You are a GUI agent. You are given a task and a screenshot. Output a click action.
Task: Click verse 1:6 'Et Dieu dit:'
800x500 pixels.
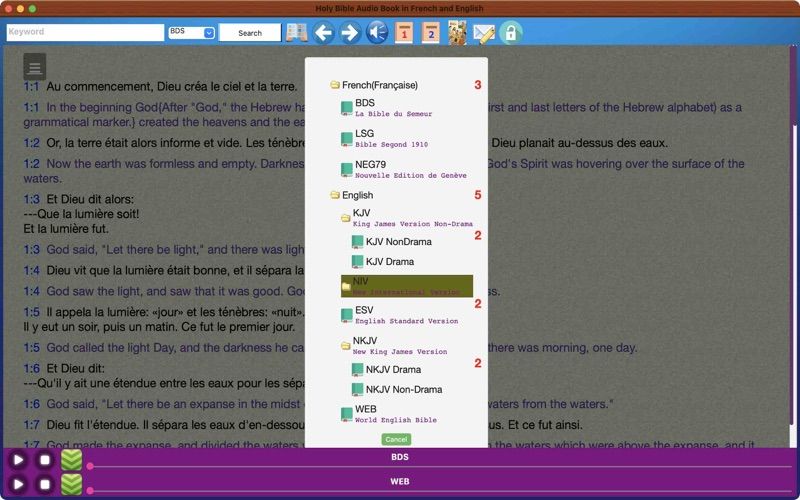click(76, 368)
